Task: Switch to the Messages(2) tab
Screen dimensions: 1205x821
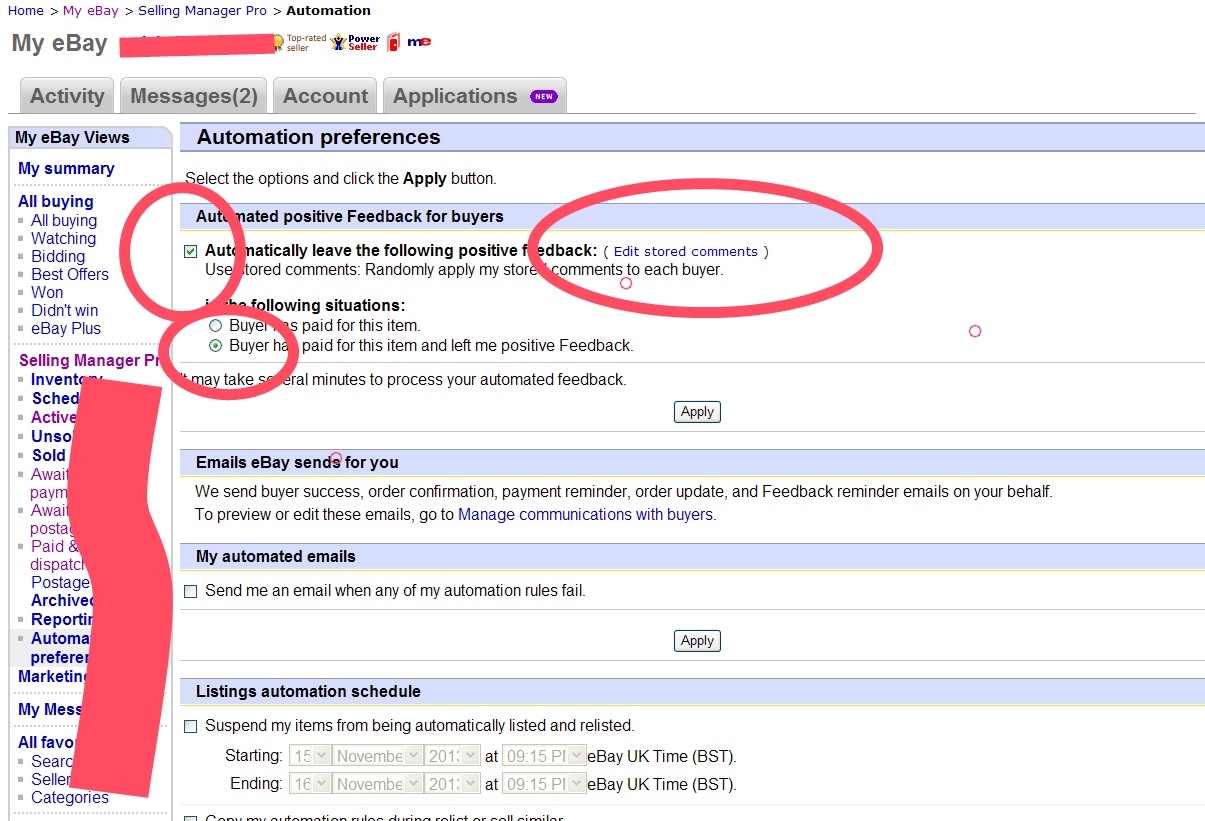Action: pyautogui.click(x=194, y=96)
